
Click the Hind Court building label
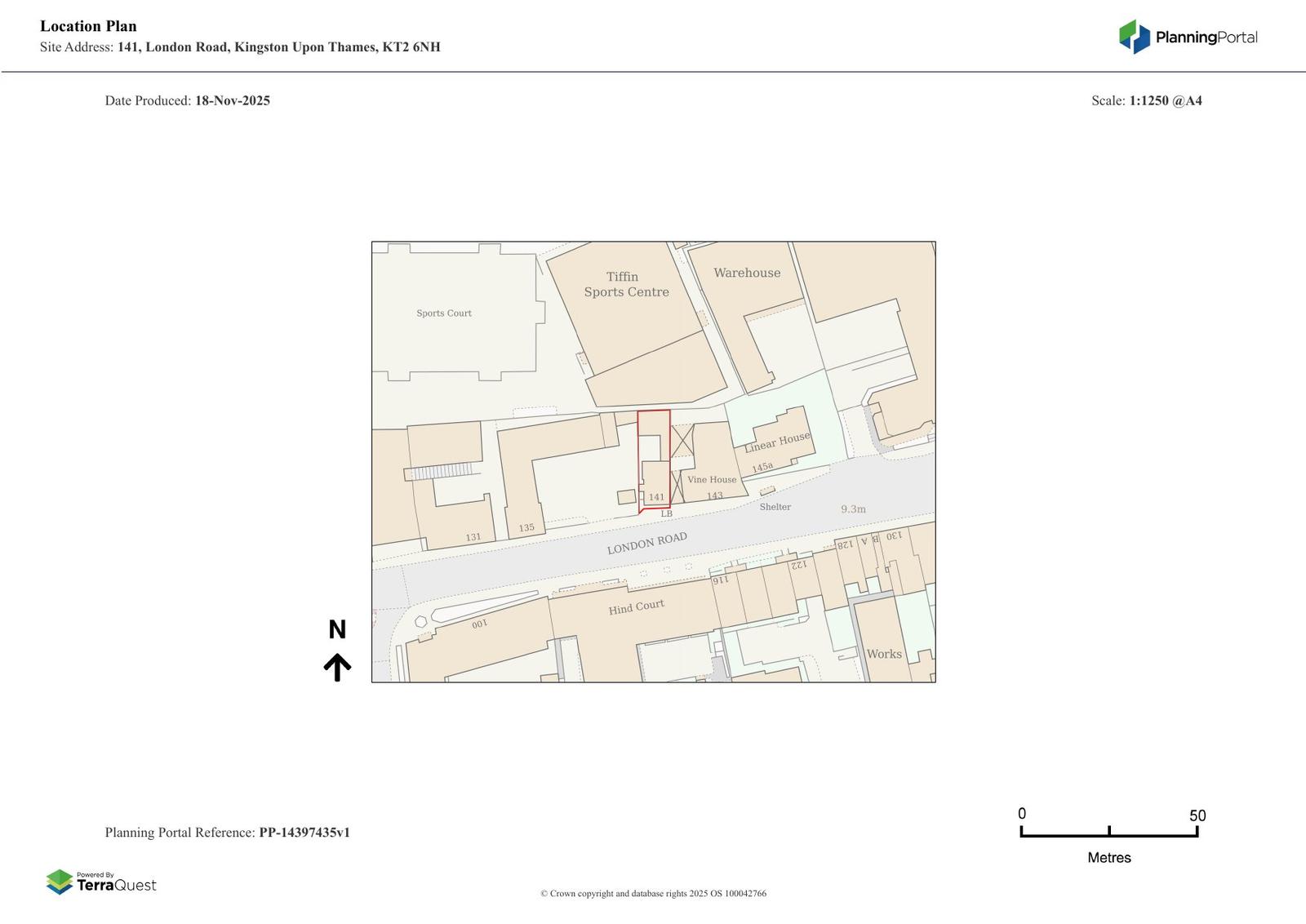click(636, 607)
